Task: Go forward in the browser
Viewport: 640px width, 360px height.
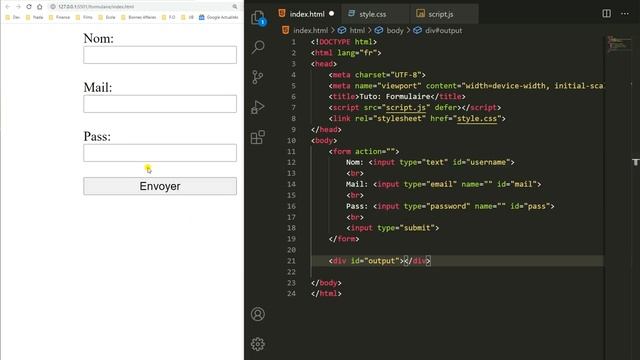Action: (18, 7)
